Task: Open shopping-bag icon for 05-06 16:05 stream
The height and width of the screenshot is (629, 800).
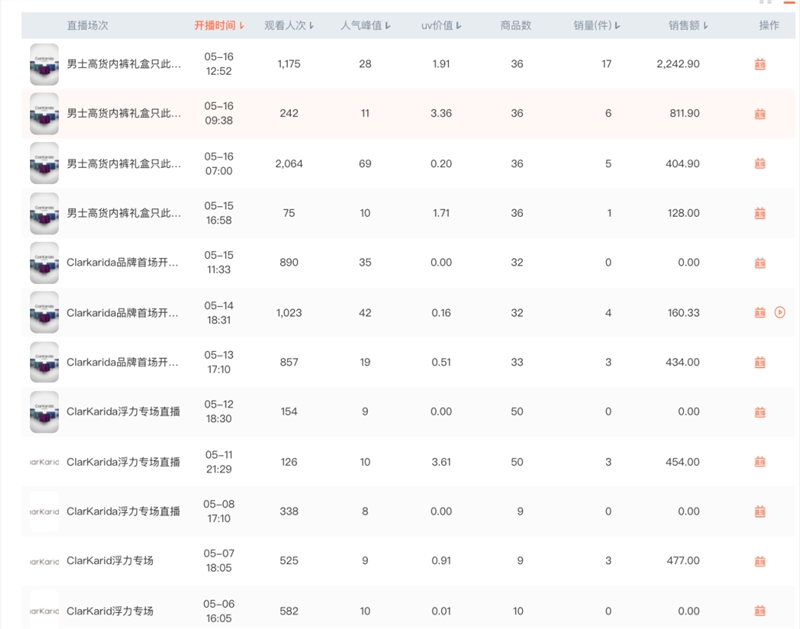Action: click(760, 611)
